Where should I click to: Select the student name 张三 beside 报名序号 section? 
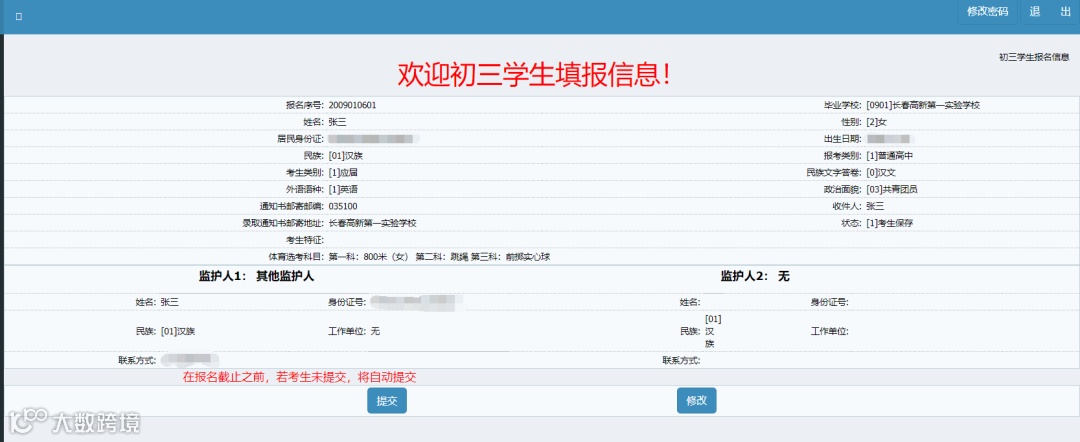click(338, 122)
